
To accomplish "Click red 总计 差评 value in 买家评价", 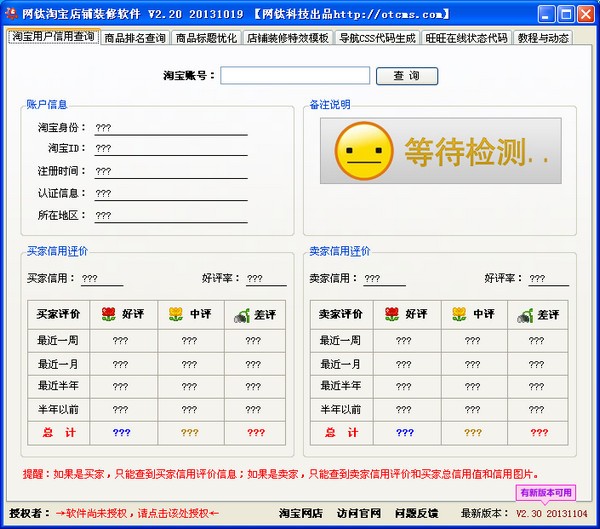I will point(256,433).
